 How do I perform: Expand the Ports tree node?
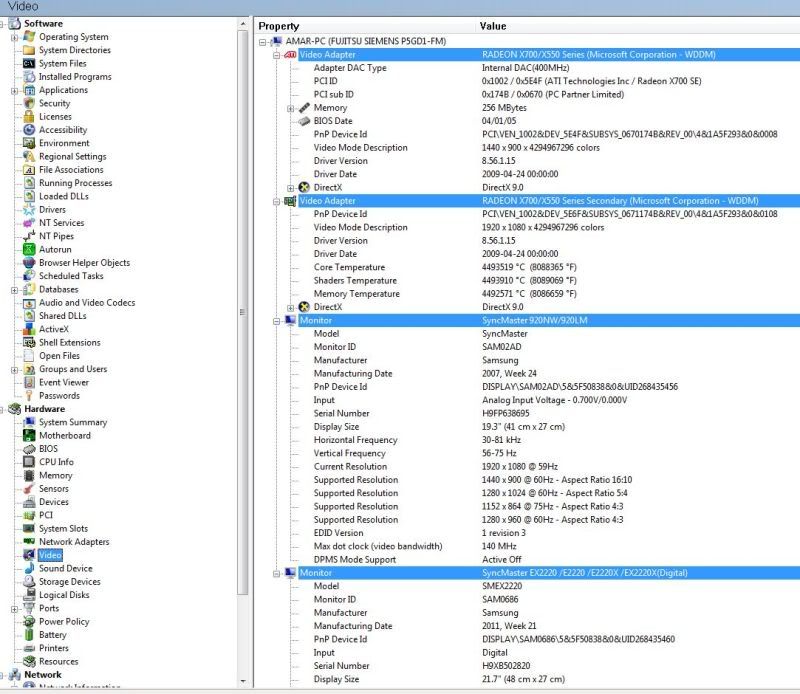pos(14,609)
